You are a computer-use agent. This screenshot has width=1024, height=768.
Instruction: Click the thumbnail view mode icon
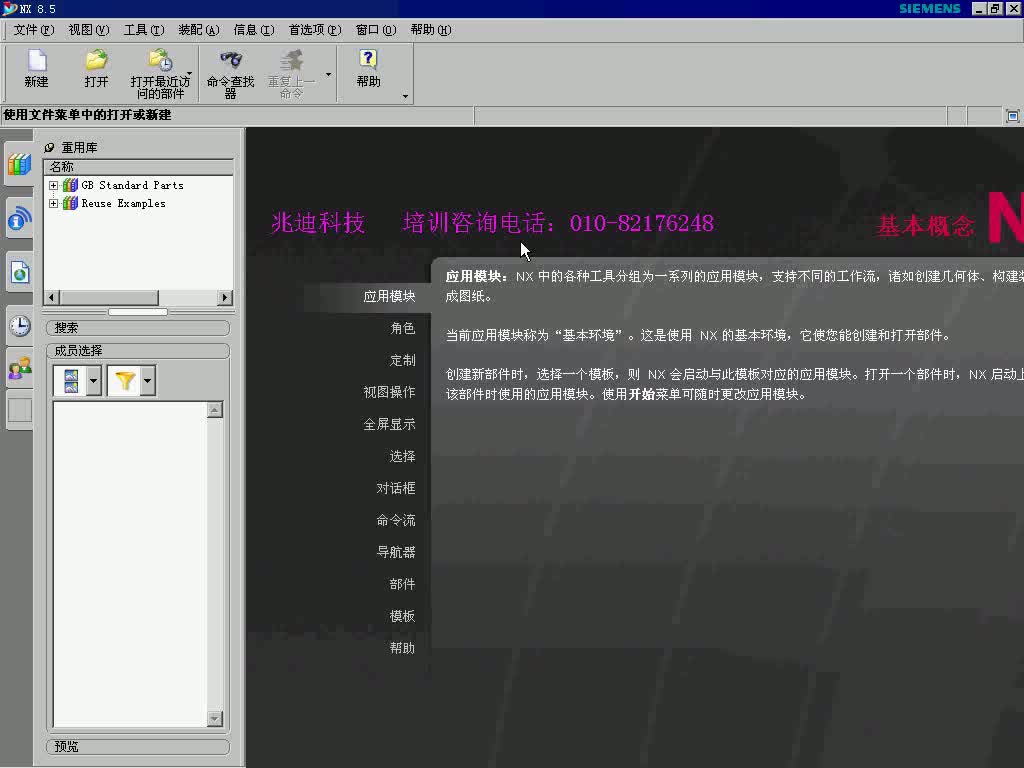[71, 381]
